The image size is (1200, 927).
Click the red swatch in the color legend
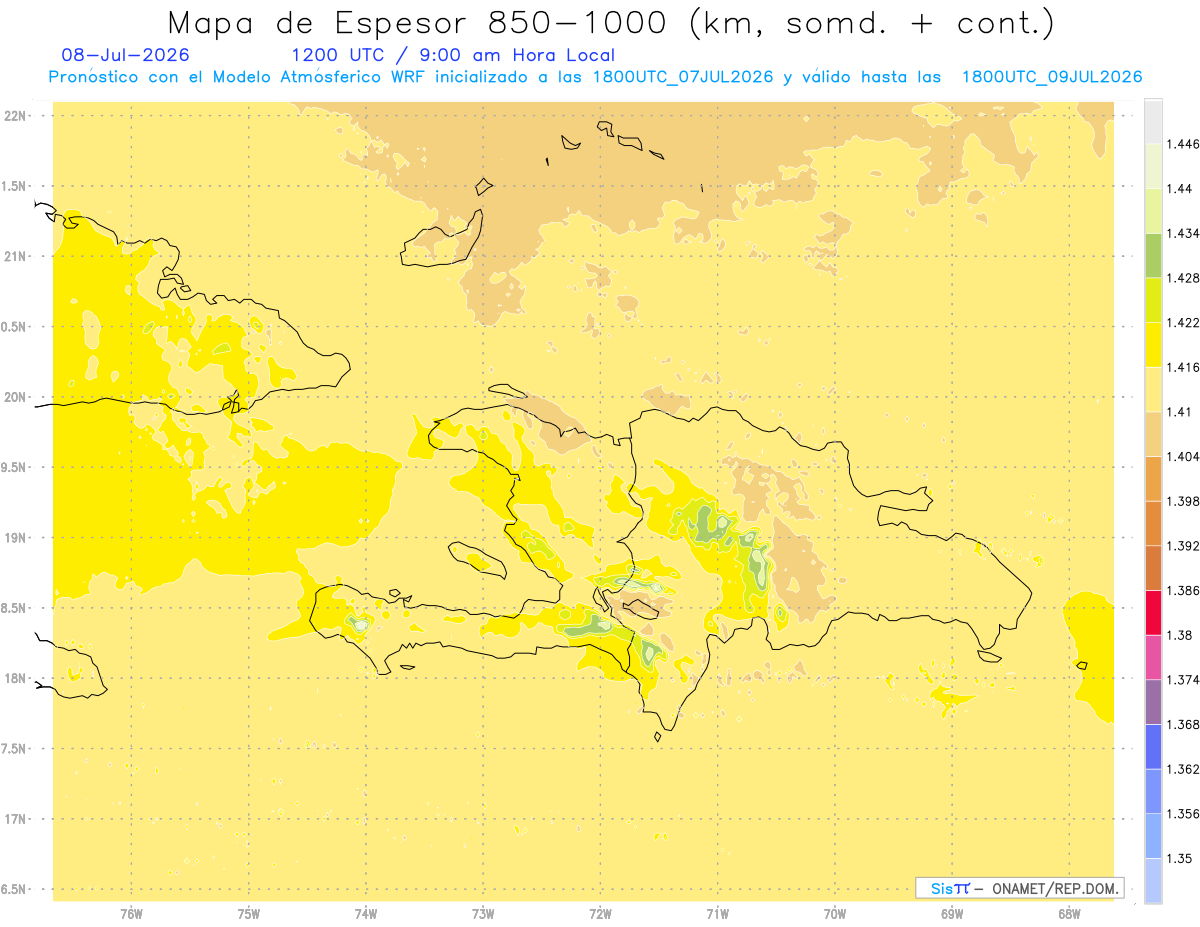[x=1153, y=612]
